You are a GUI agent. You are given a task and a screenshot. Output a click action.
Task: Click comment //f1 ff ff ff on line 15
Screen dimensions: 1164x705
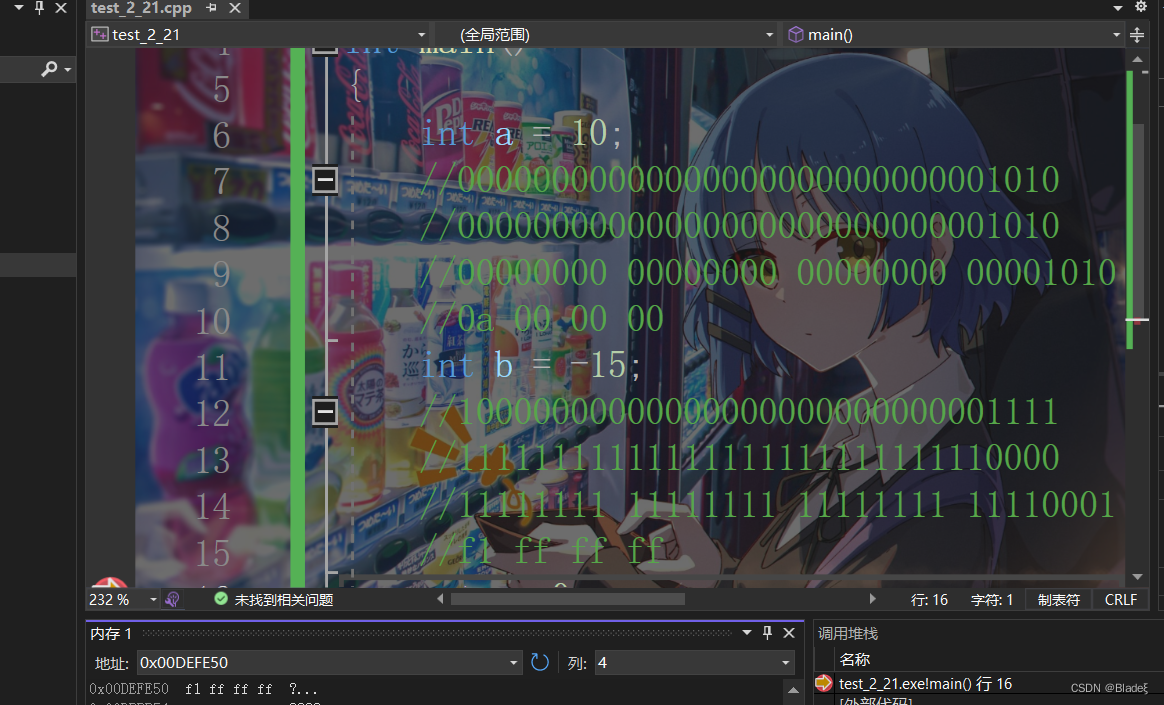point(542,551)
